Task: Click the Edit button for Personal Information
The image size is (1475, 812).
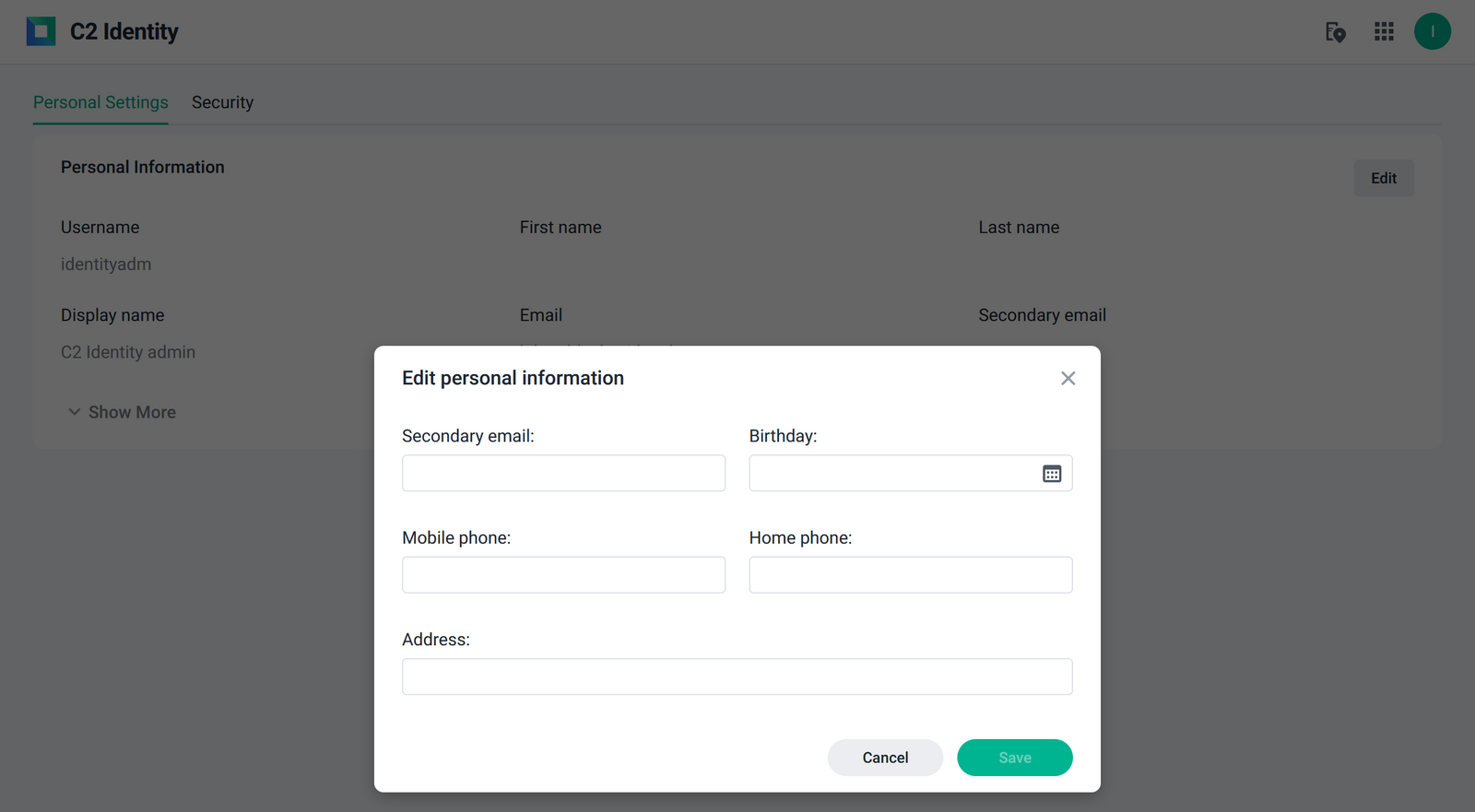Action: pos(1384,178)
